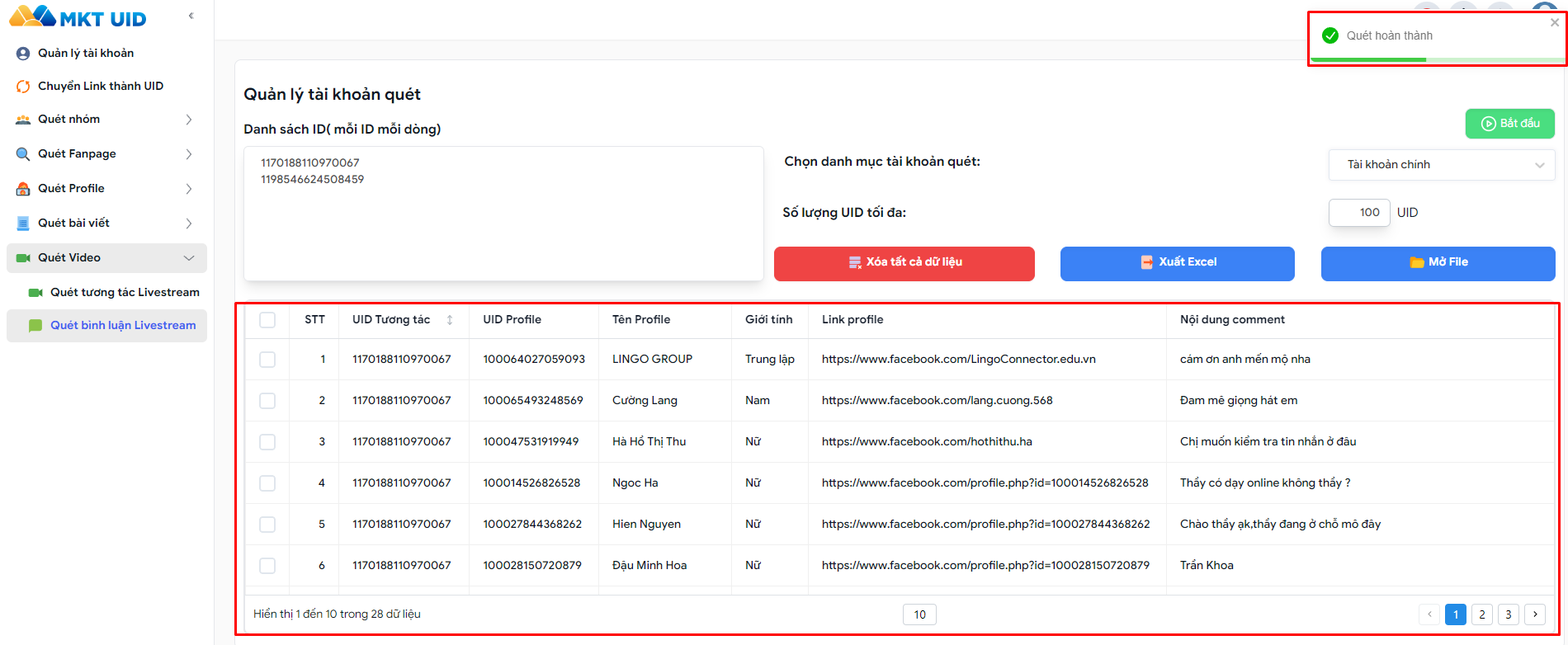Click the UID Profile column header
Viewport: 1568px width, 645px height.
512,320
